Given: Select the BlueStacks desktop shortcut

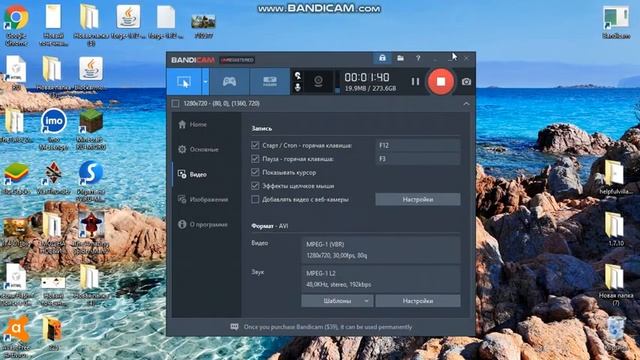Looking at the screenshot, I should click(16, 178).
